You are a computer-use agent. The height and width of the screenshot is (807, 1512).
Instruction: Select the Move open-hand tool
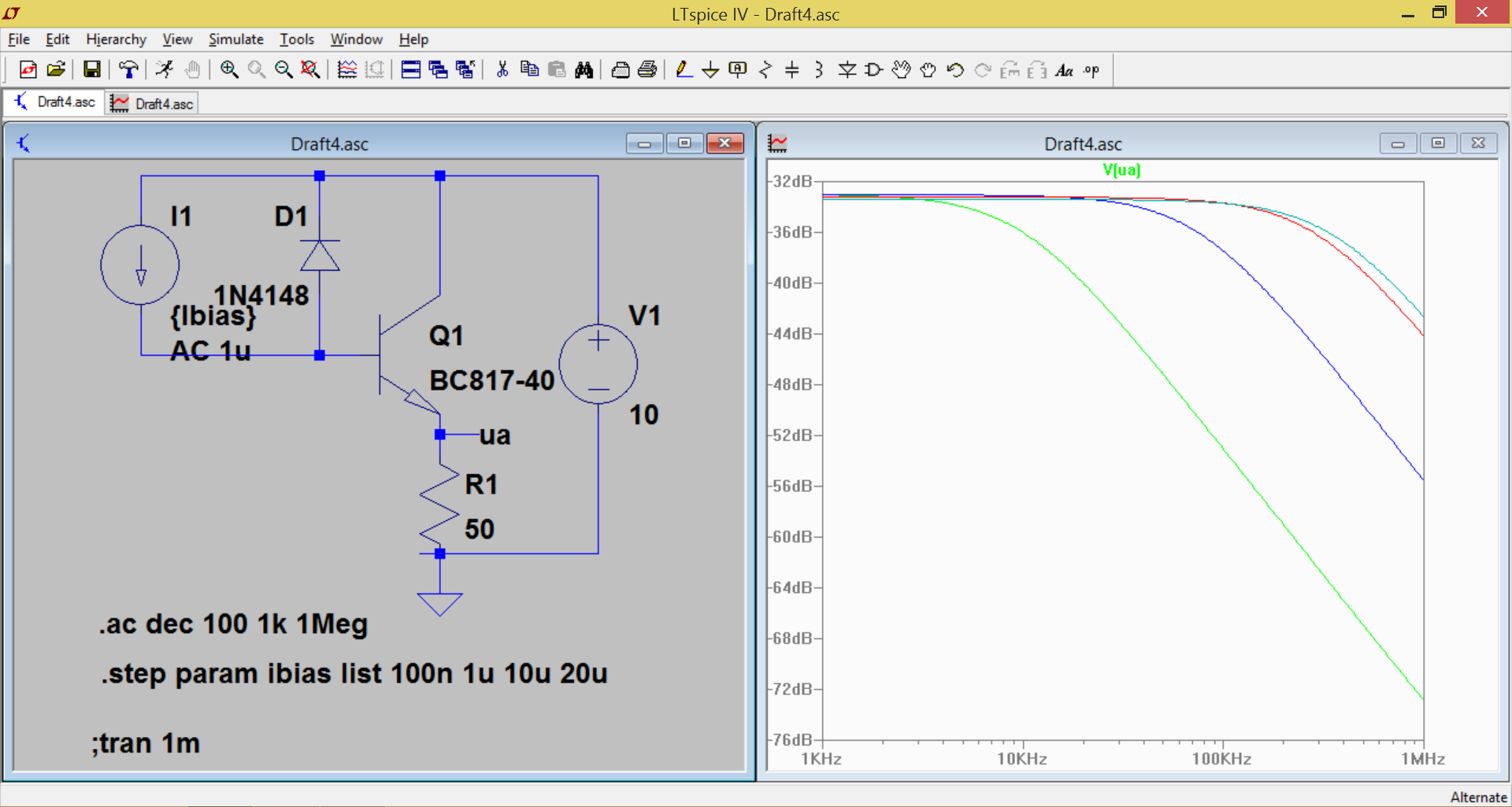click(902, 70)
